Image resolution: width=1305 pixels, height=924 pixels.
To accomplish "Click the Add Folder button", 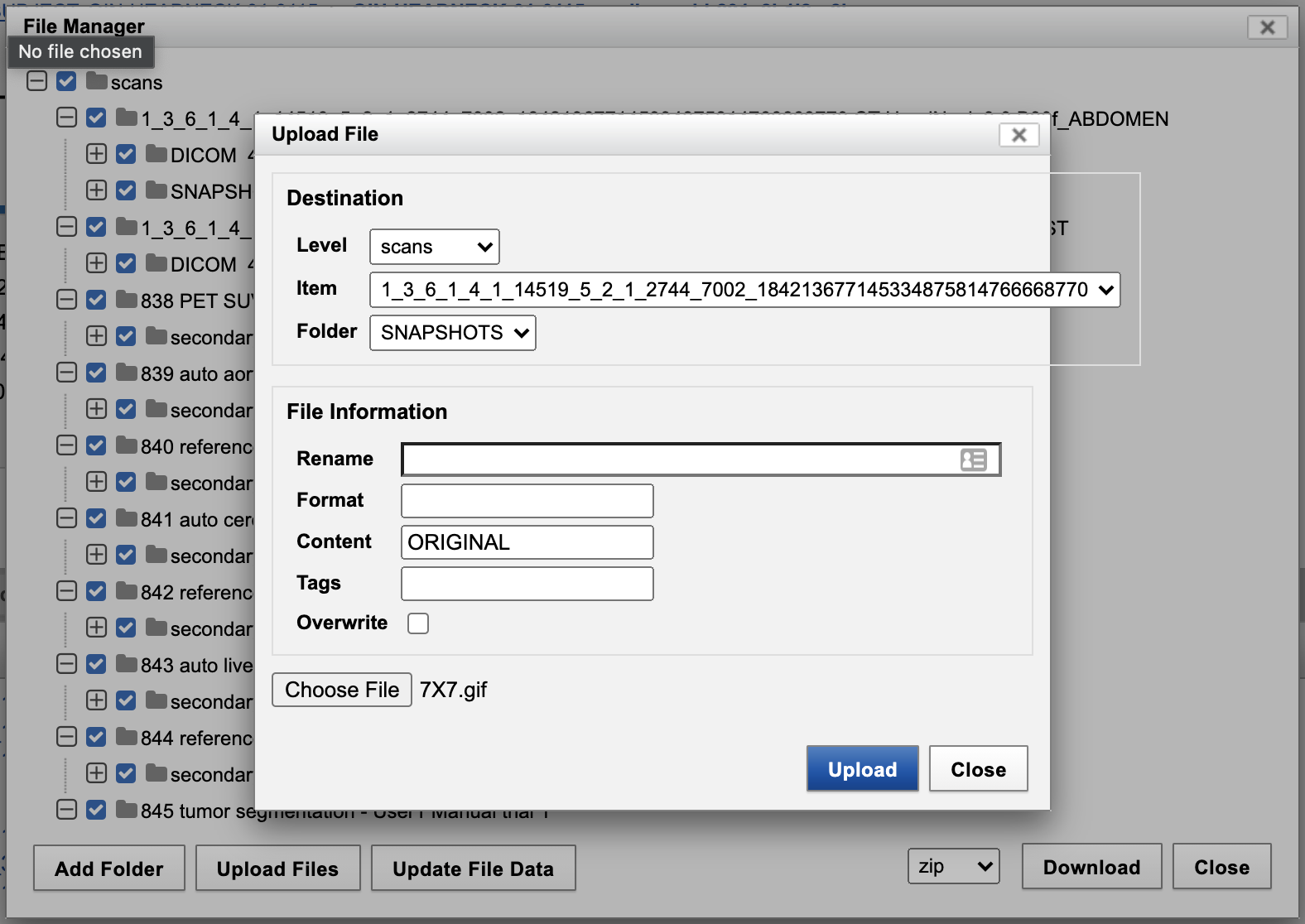I will [109, 869].
